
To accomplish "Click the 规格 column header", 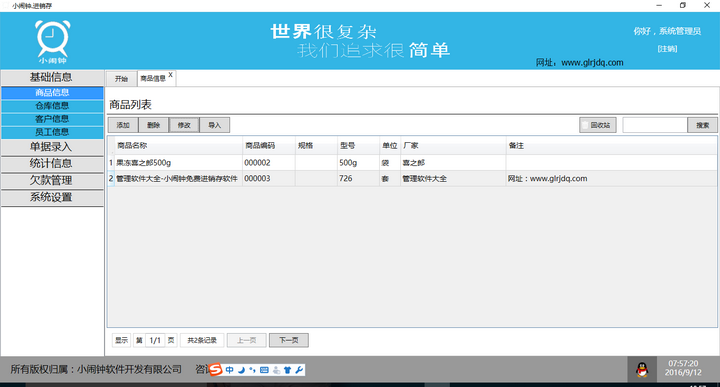I will pyautogui.click(x=316, y=146).
